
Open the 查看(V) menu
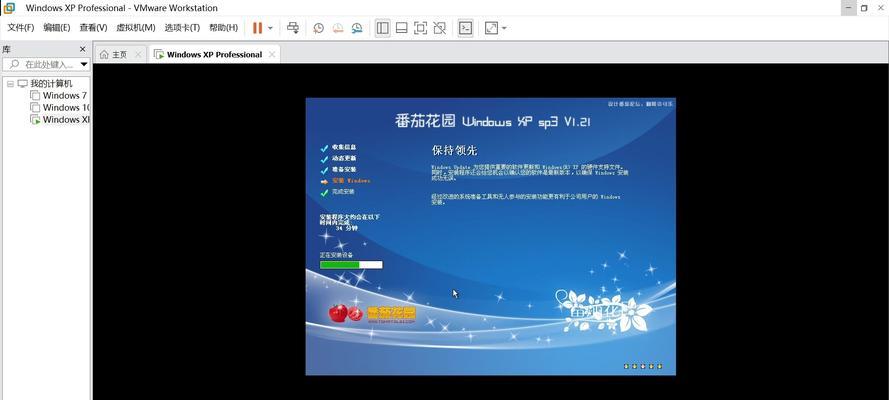(x=93, y=28)
